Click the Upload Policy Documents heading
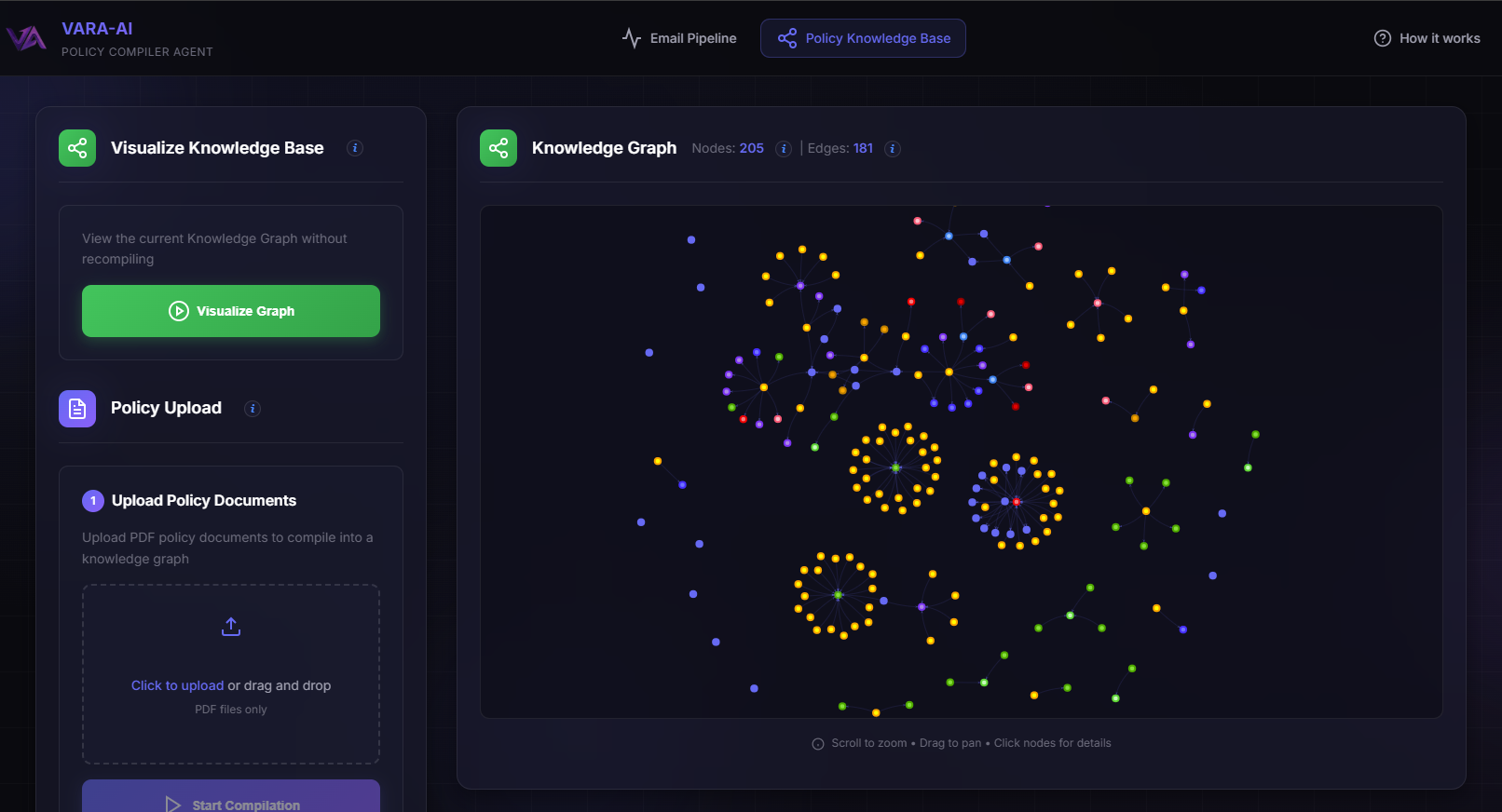 204,501
